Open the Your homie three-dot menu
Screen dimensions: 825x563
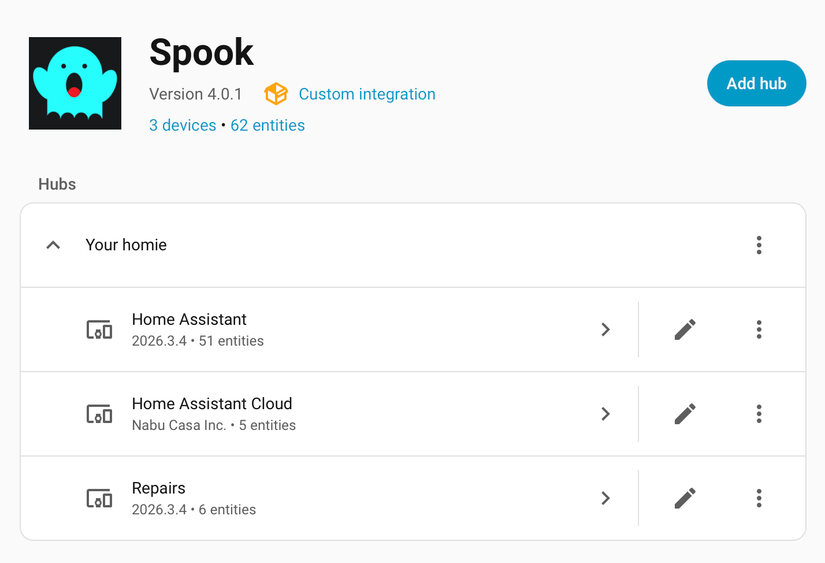pos(759,245)
